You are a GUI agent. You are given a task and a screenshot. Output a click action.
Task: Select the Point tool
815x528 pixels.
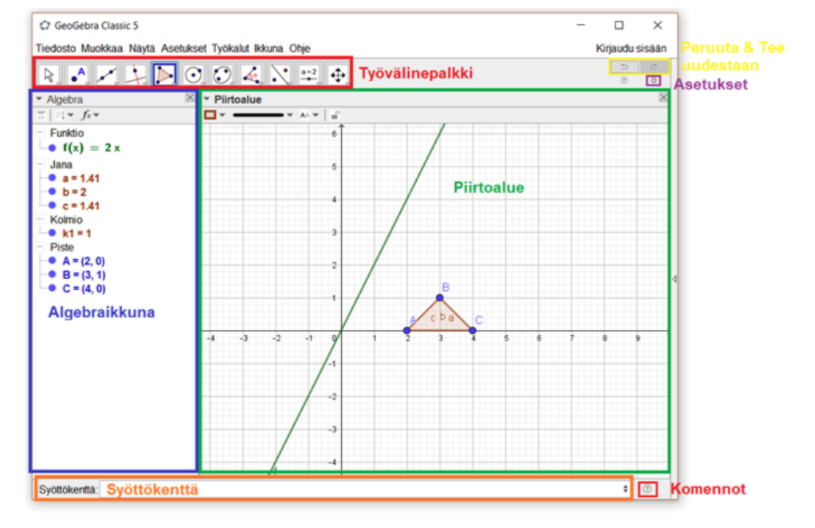(78, 74)
